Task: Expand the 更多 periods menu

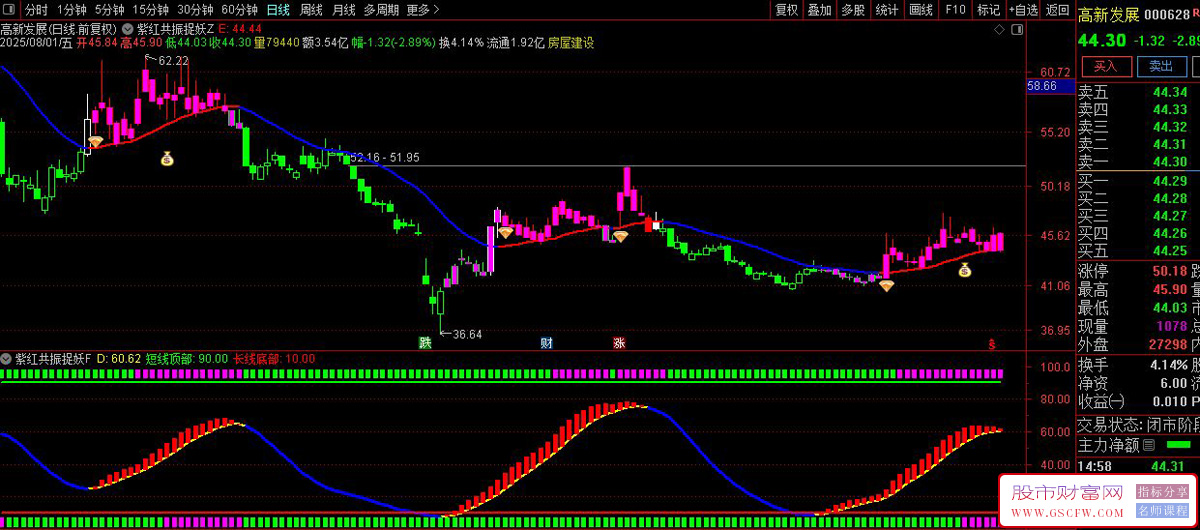Action: 423,10
